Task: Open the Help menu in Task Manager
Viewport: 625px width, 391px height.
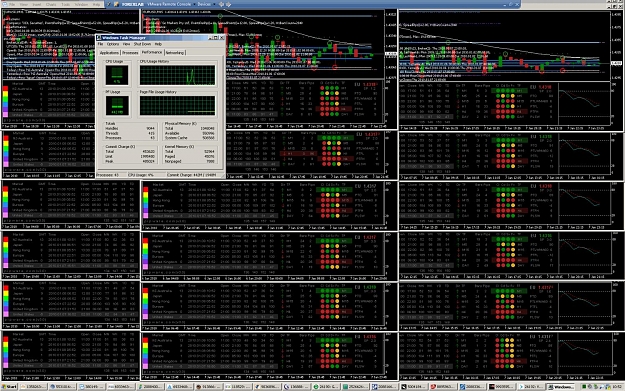Action: click(x=158, y=44)
